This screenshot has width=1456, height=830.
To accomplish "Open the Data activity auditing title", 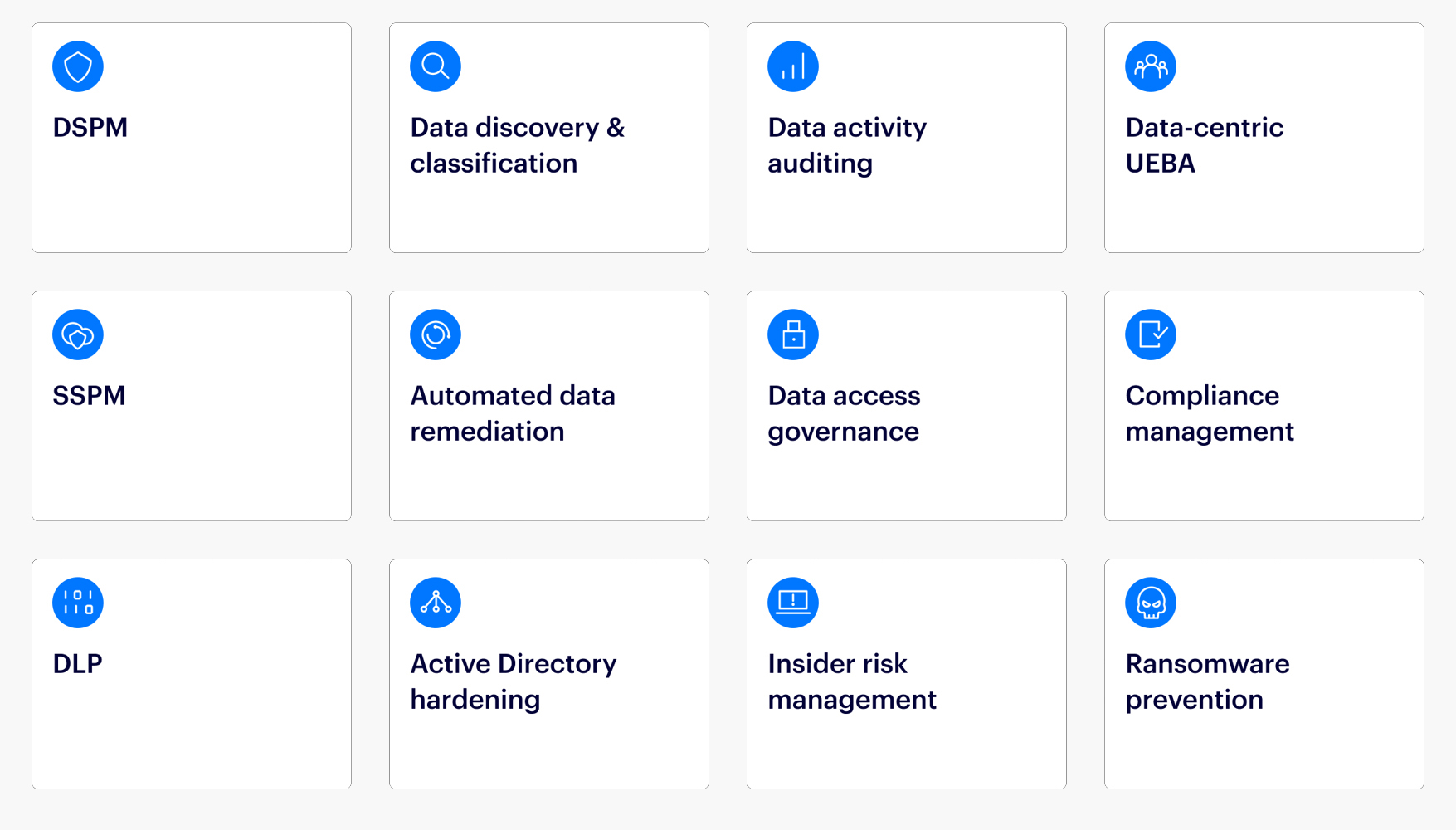I will (x=846, y=145).
